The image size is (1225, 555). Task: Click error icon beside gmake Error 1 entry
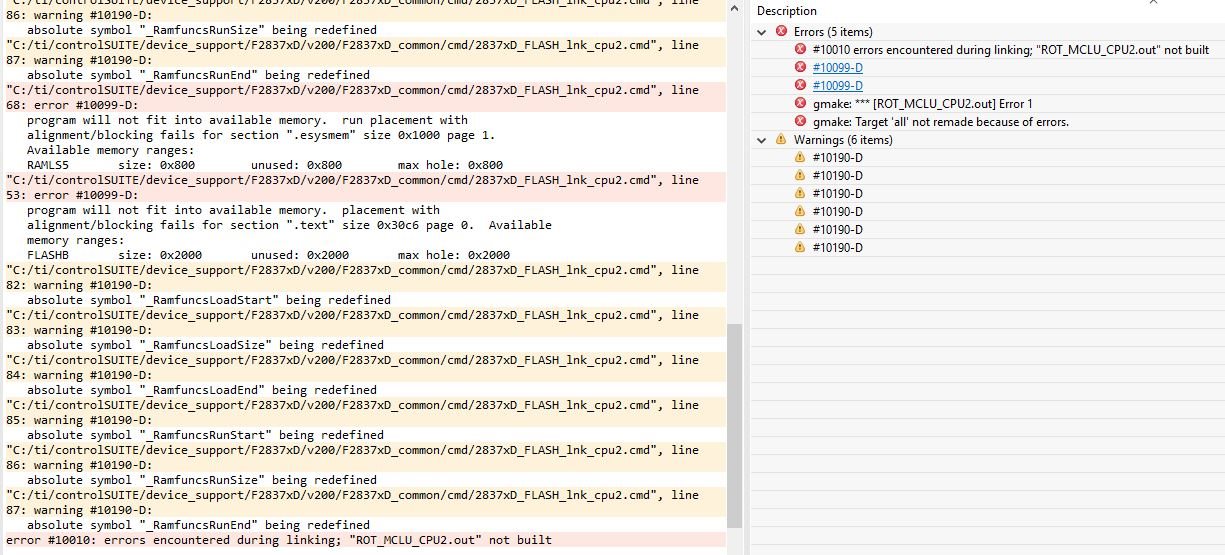800,104
